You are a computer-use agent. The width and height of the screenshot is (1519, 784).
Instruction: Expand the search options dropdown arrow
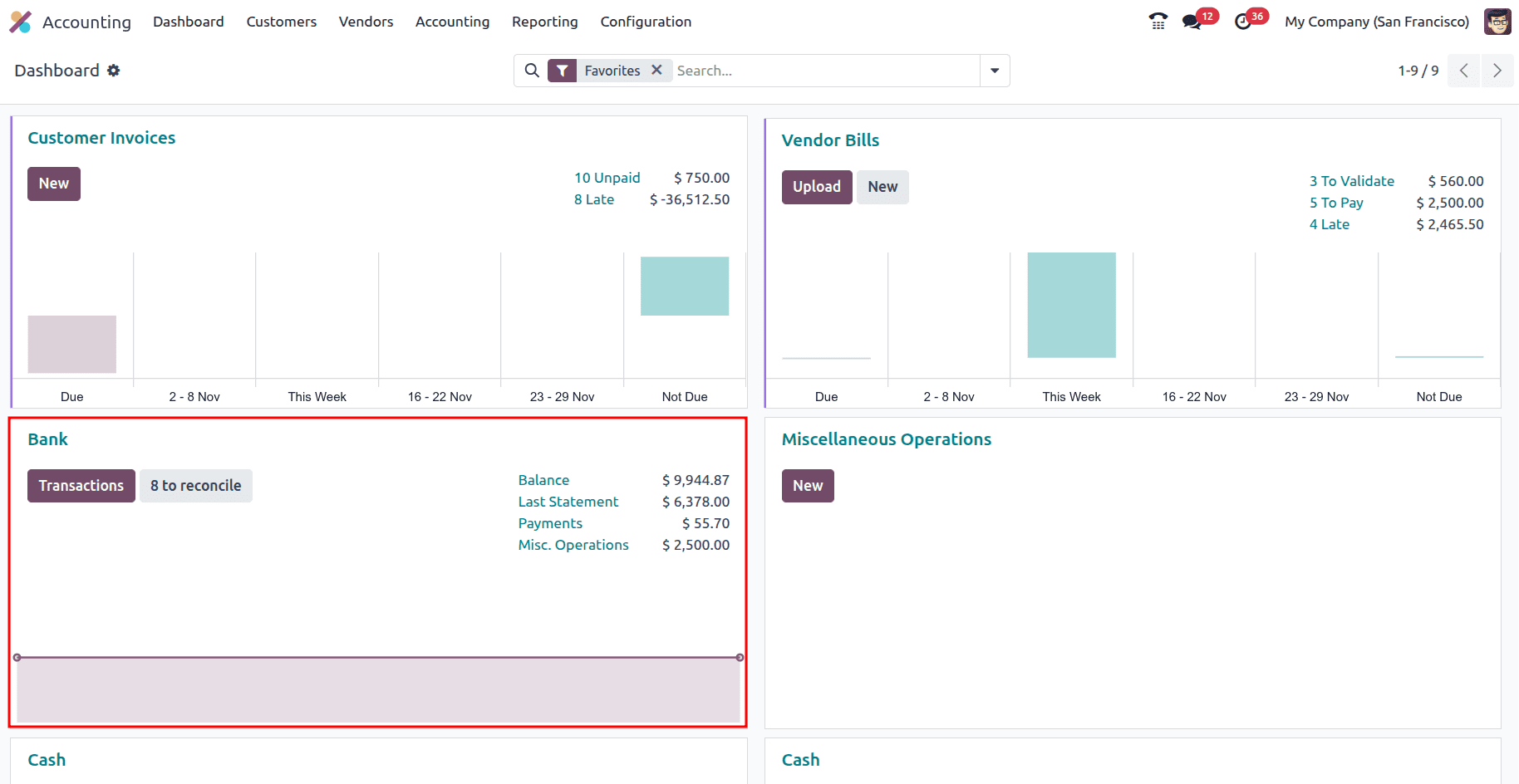(x=994, y=71)
